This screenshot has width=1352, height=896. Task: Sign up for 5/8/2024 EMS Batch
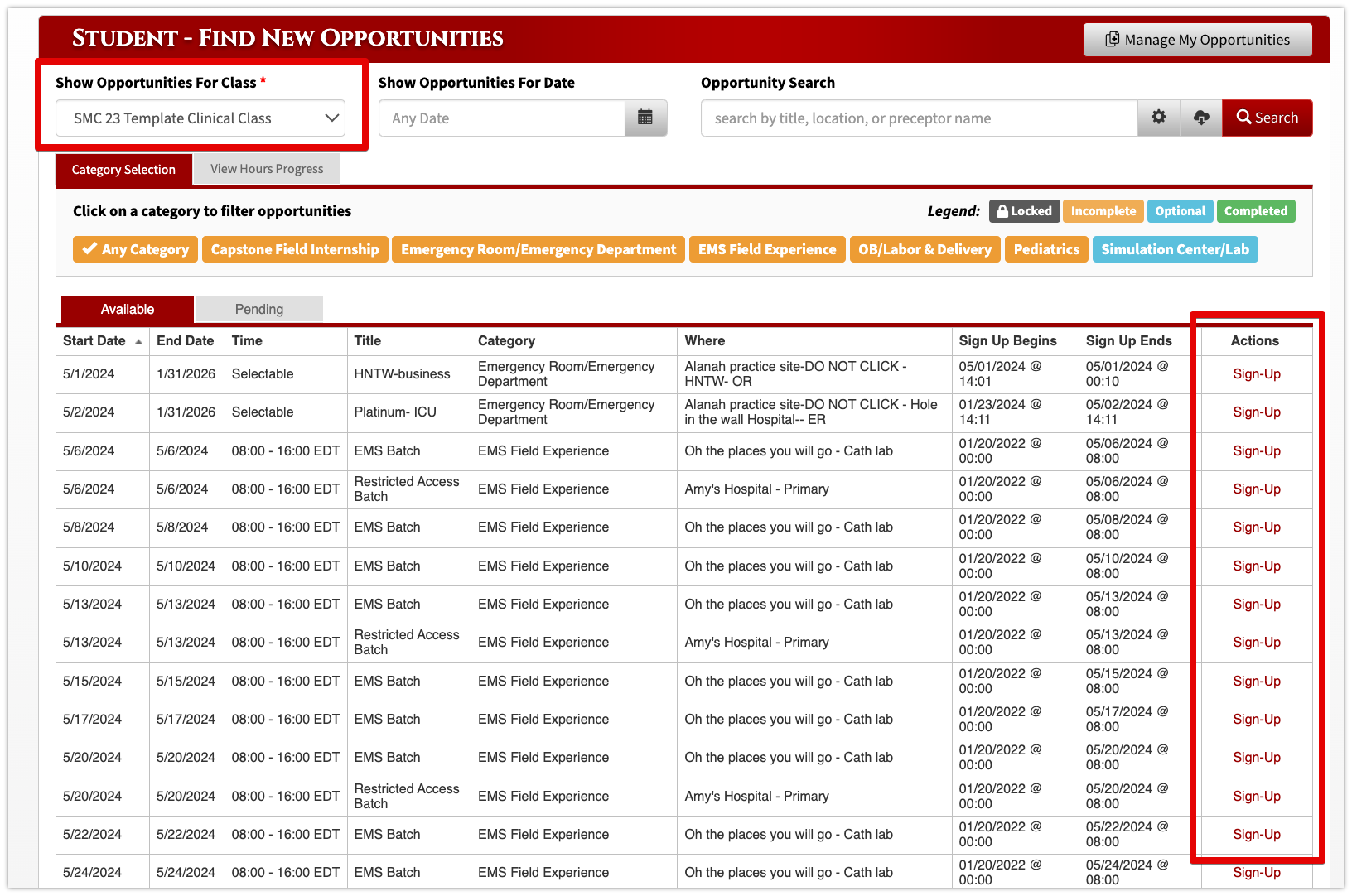(1257, 527)
